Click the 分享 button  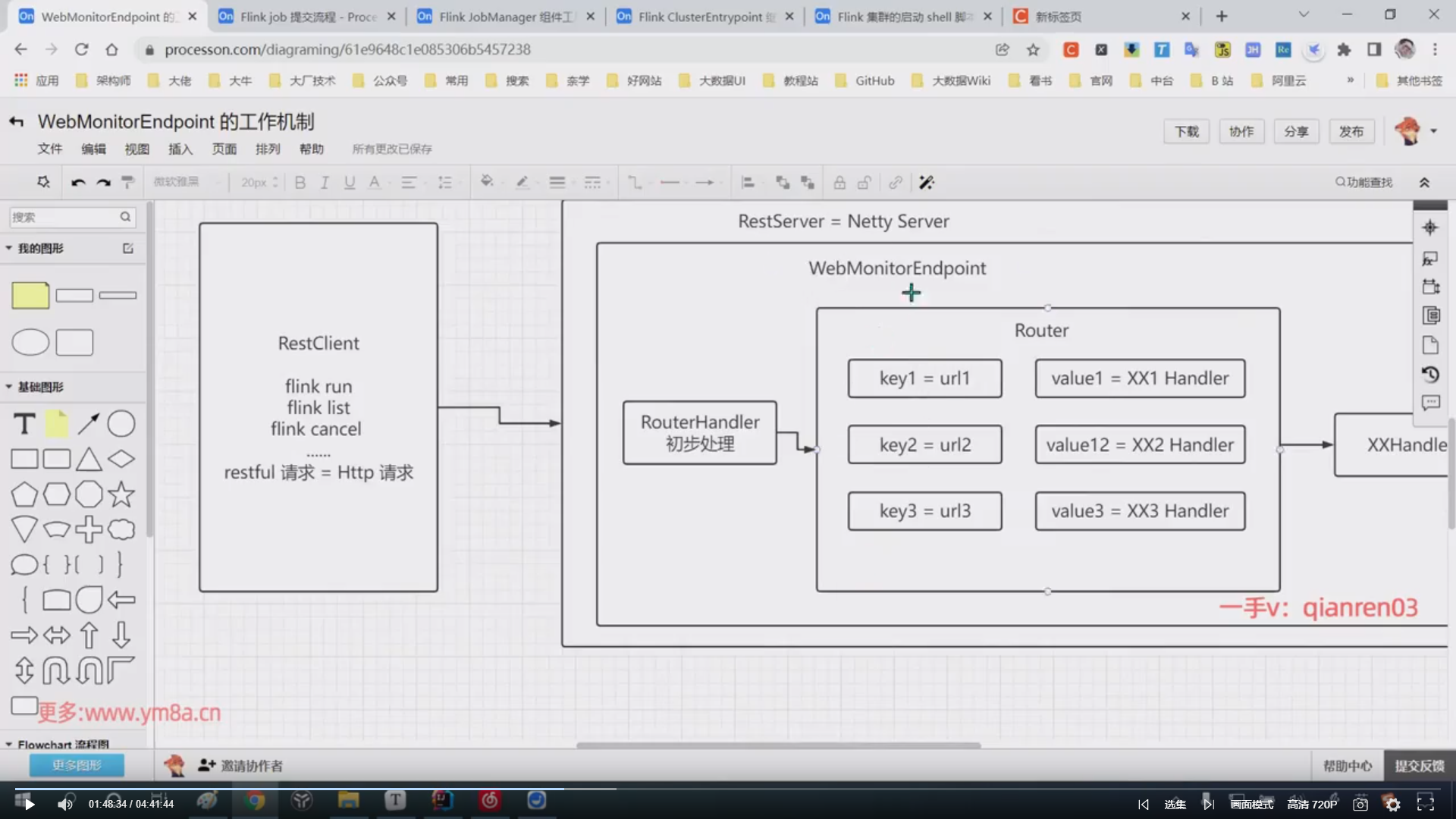(x=1296, y=131)
